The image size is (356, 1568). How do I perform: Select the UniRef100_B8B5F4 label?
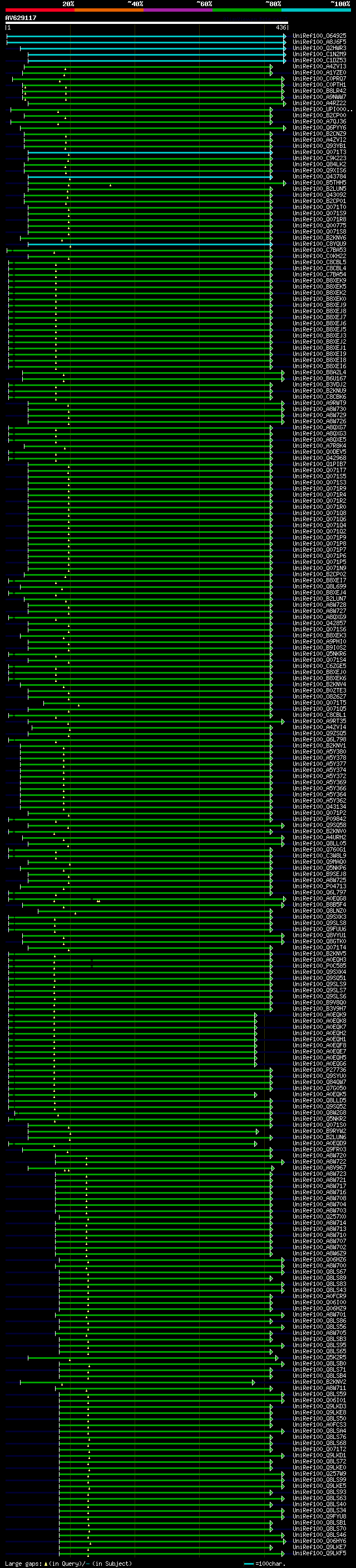(x=319, y=904)
